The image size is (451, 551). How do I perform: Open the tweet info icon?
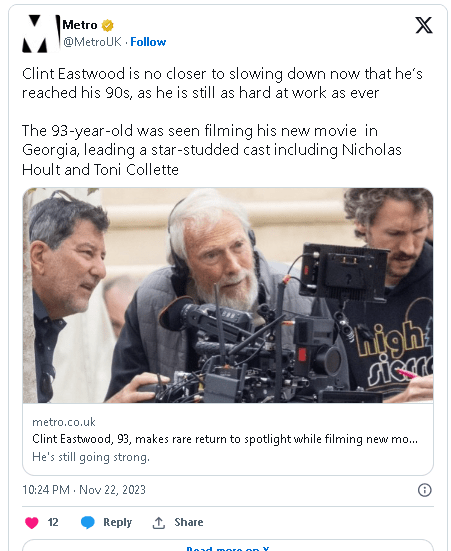[x=424, y=490]
